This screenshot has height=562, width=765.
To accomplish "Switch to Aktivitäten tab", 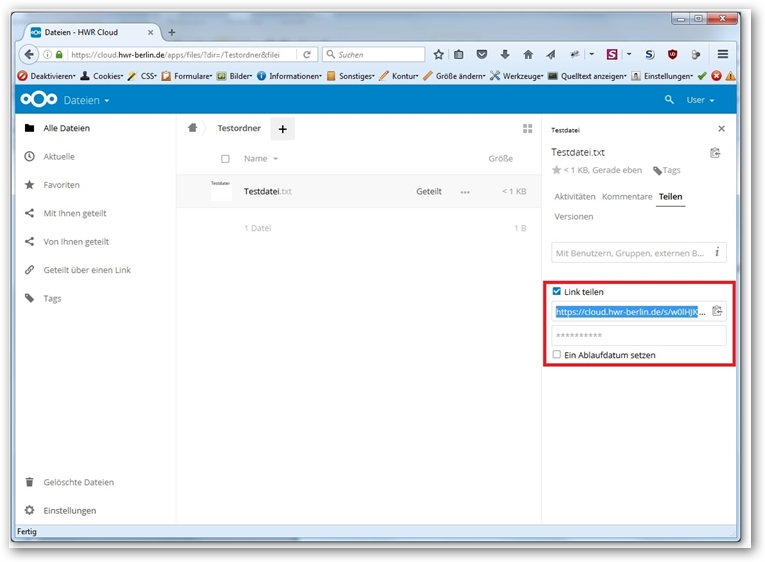I will click(575, 197).
